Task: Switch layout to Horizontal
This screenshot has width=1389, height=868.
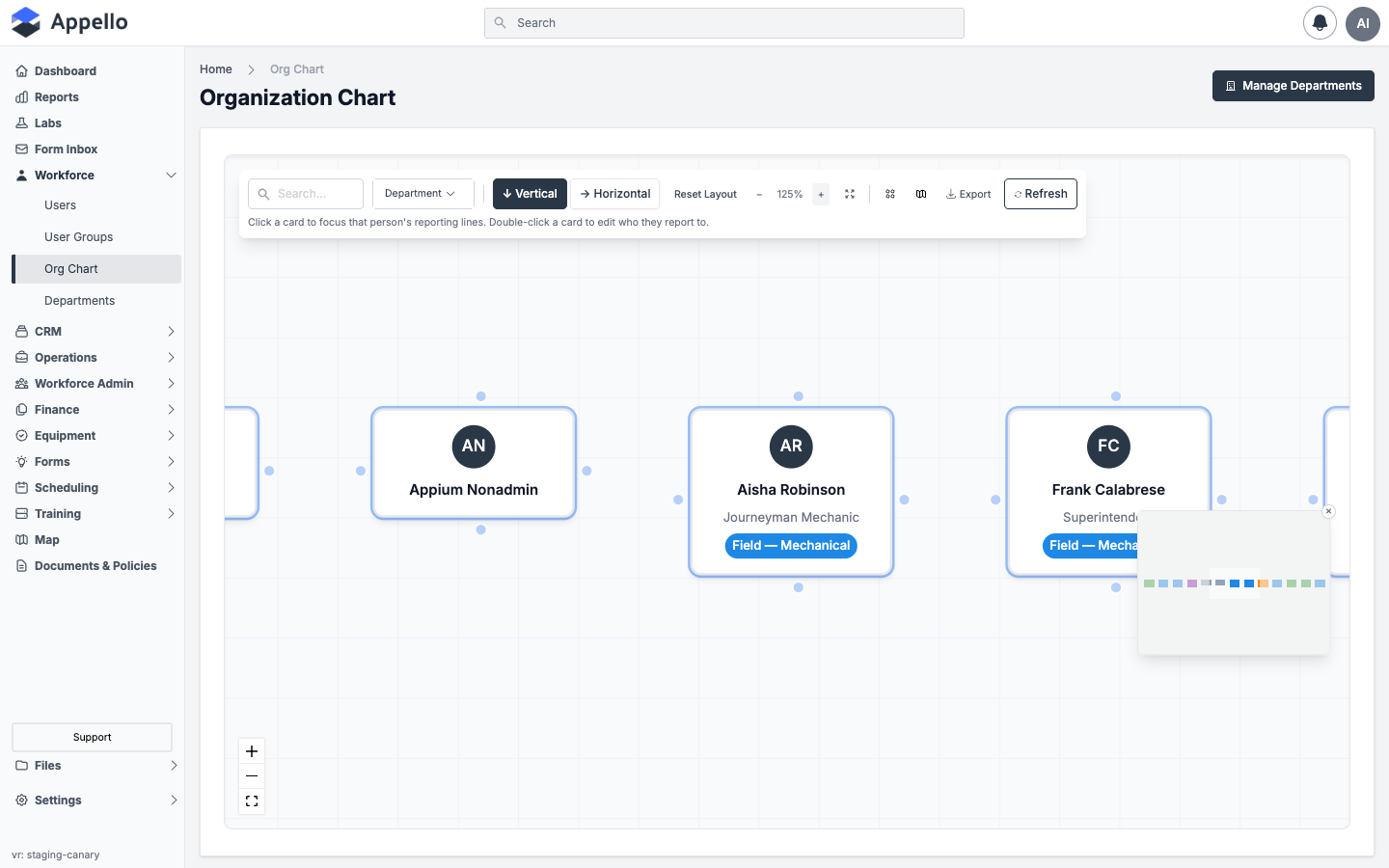Action: (x=615, y=194)
